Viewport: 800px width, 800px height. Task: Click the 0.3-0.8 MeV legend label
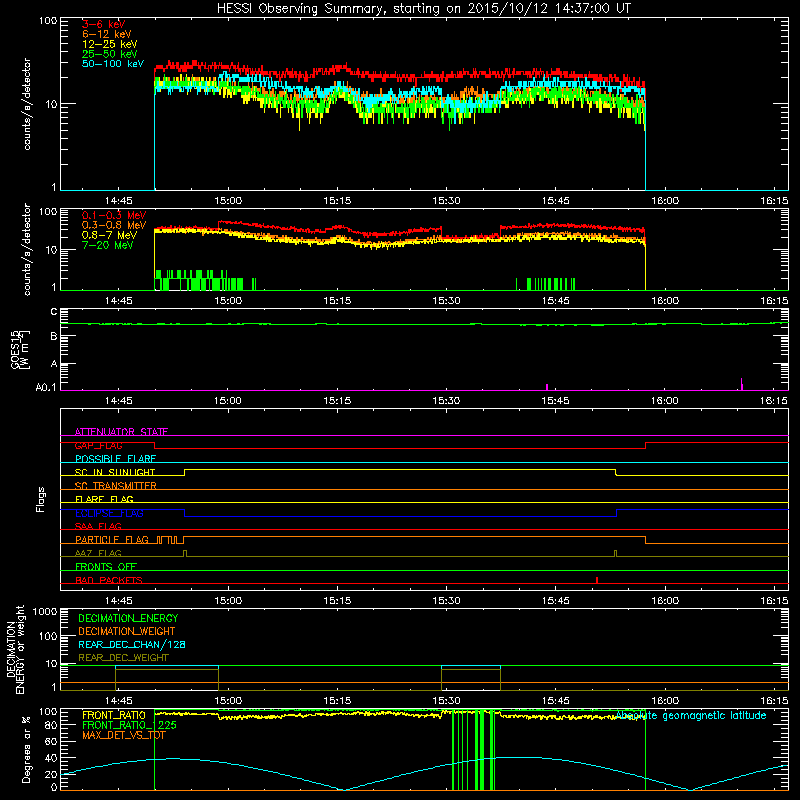pos(114,225)
